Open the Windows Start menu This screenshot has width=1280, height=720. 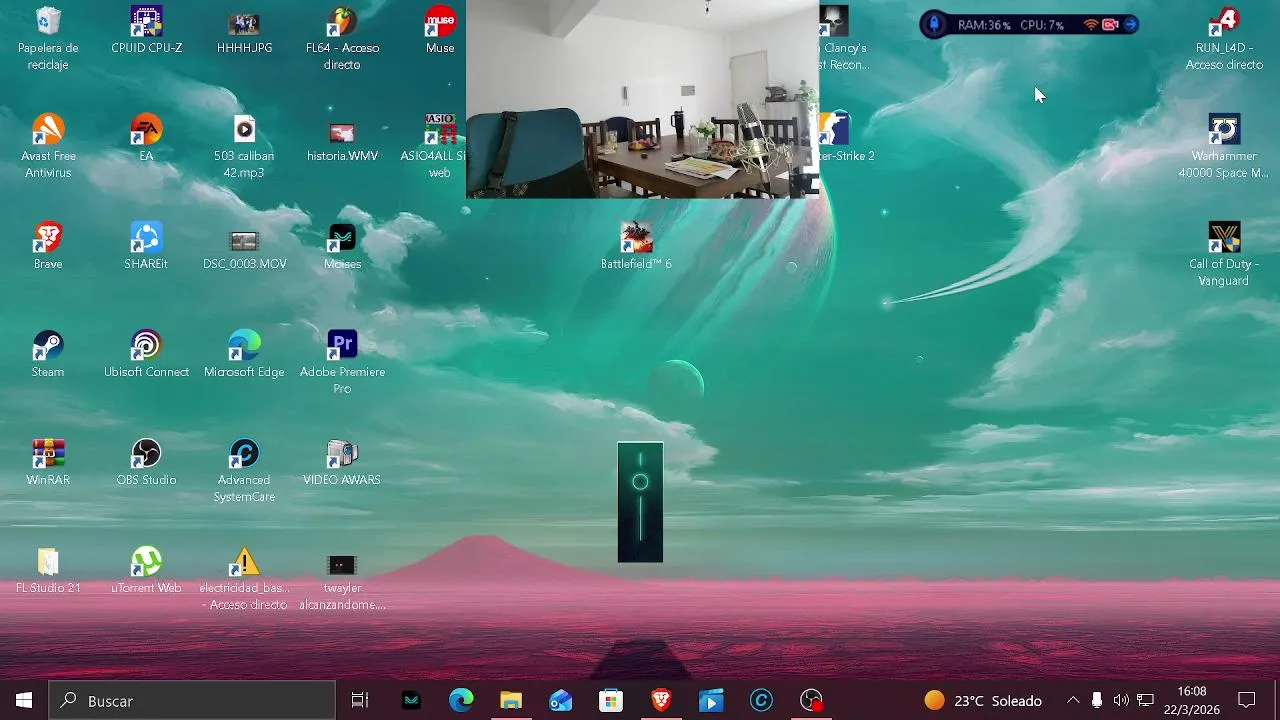click(x=24, y=700)
